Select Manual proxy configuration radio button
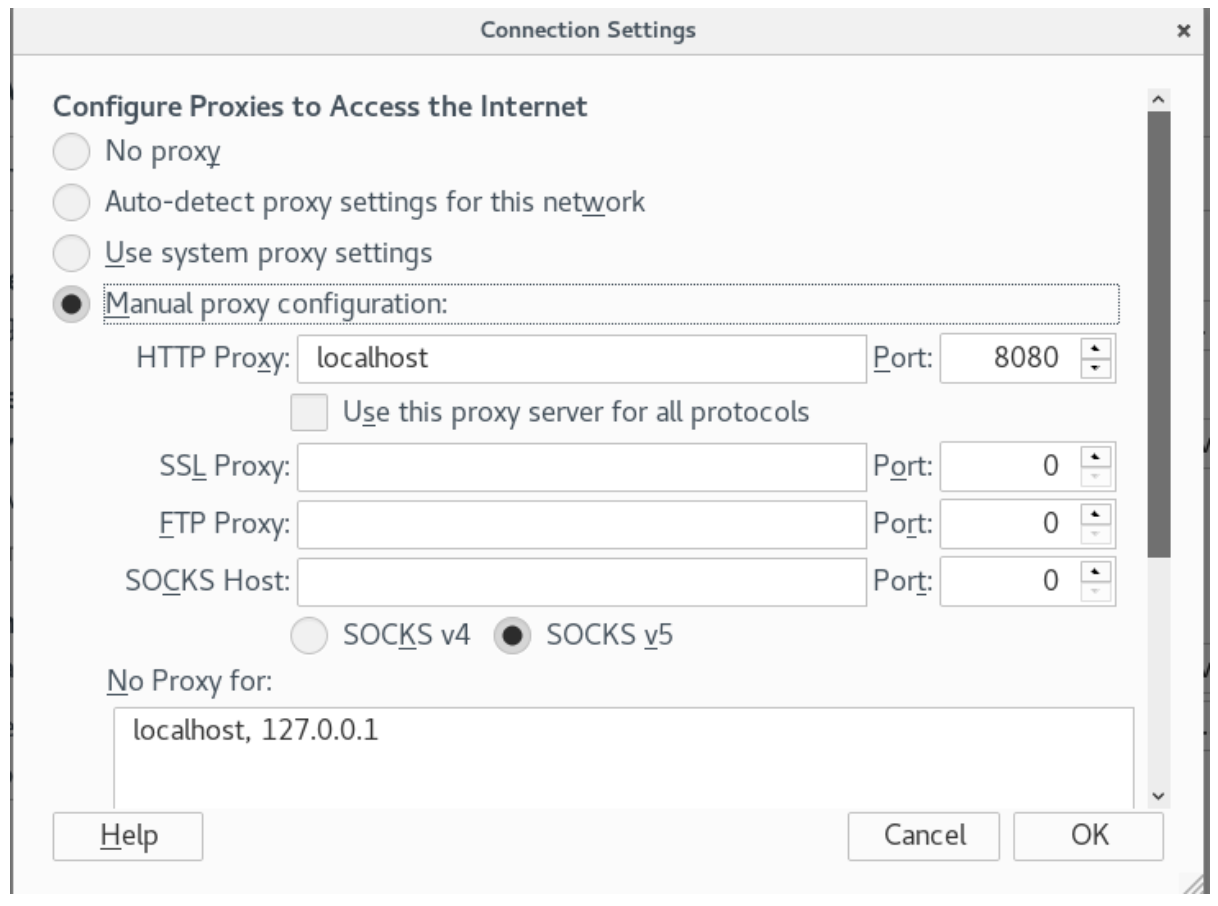The image size is (1218, 906). [x=71, y=303]
